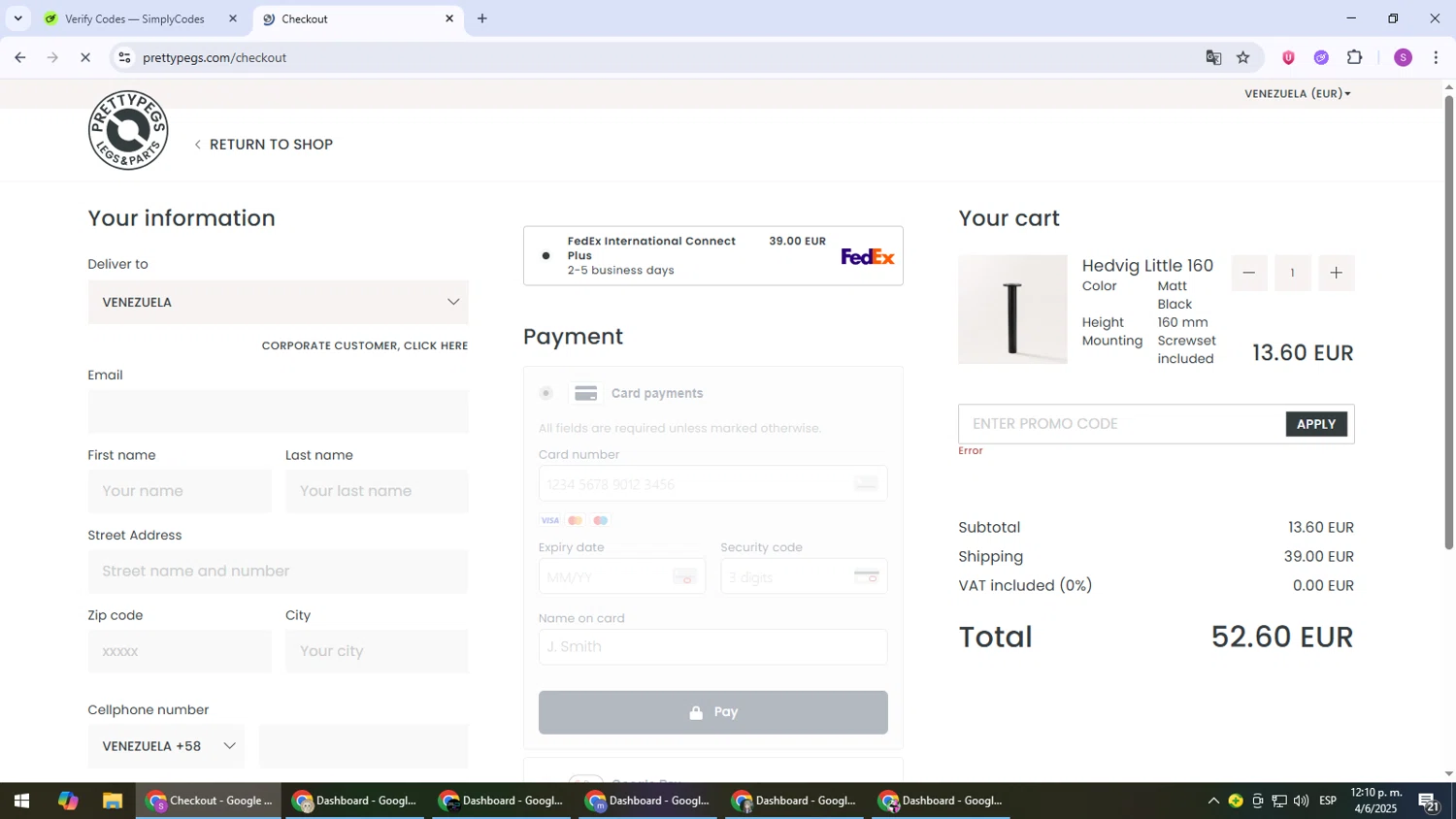This screenshot has width=1456, height=819.
Task: Open network settings tray icon
Action: pos(1279,801)
